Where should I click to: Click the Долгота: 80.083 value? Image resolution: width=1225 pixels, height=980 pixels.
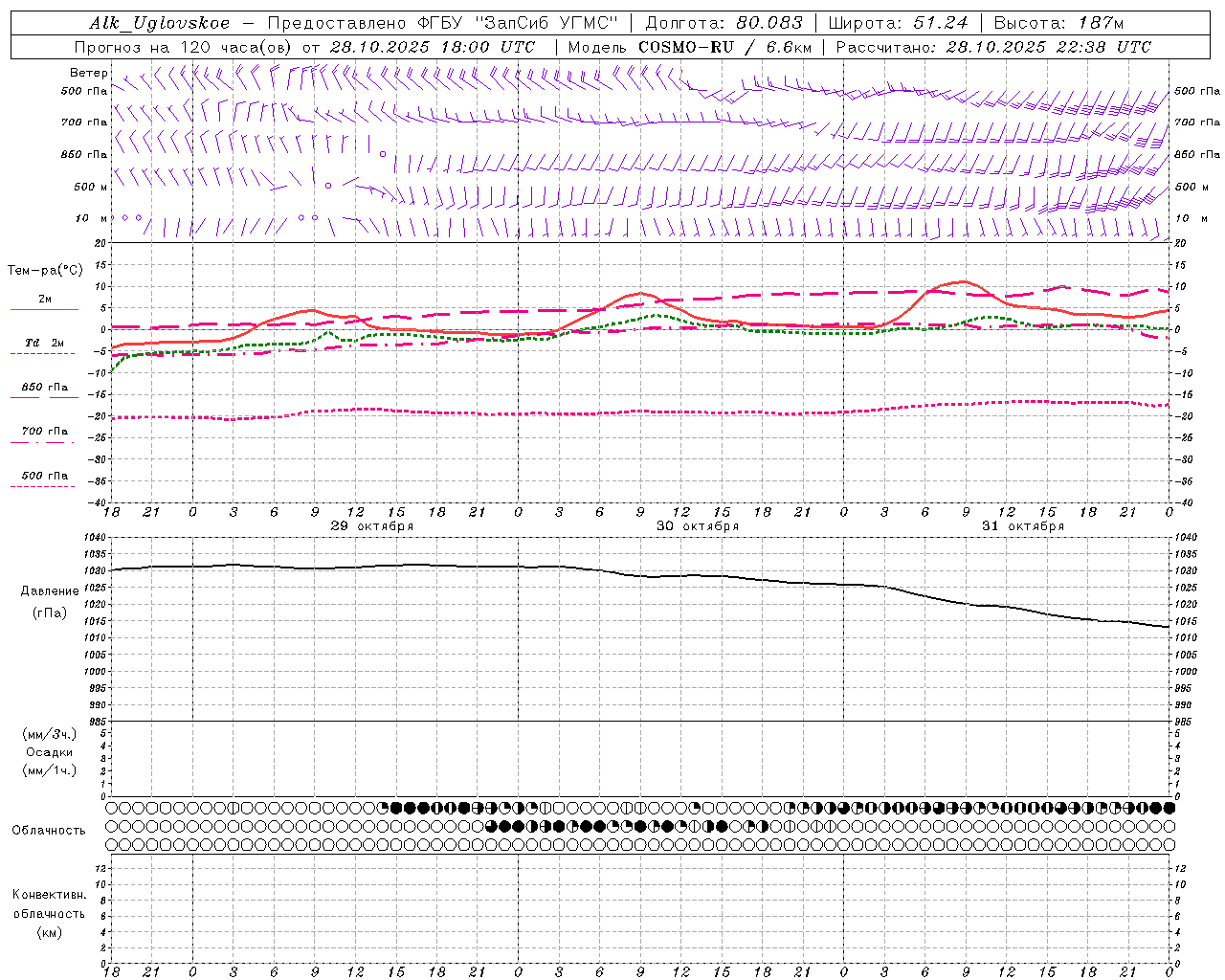724,23
